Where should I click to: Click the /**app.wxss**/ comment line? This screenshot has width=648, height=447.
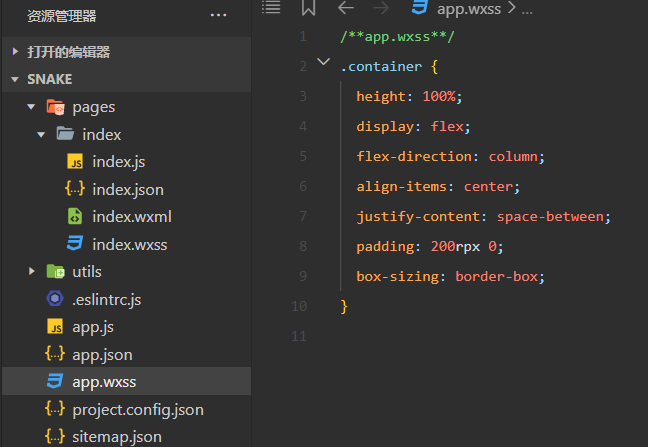[x=397, y=36]
